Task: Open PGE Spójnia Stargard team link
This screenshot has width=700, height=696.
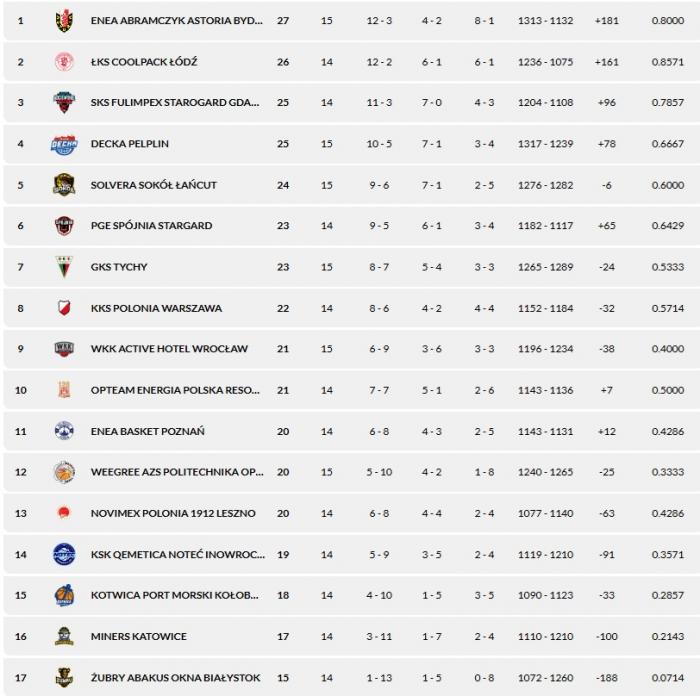Action: coord(151,226)
